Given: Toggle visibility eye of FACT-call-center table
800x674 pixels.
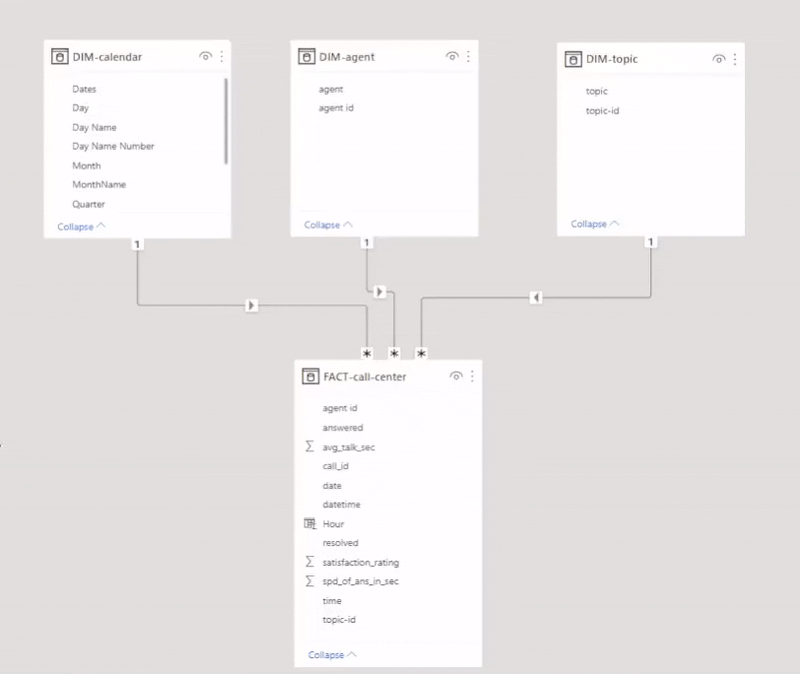Looking at the screenshot, I should pos(456,376).
